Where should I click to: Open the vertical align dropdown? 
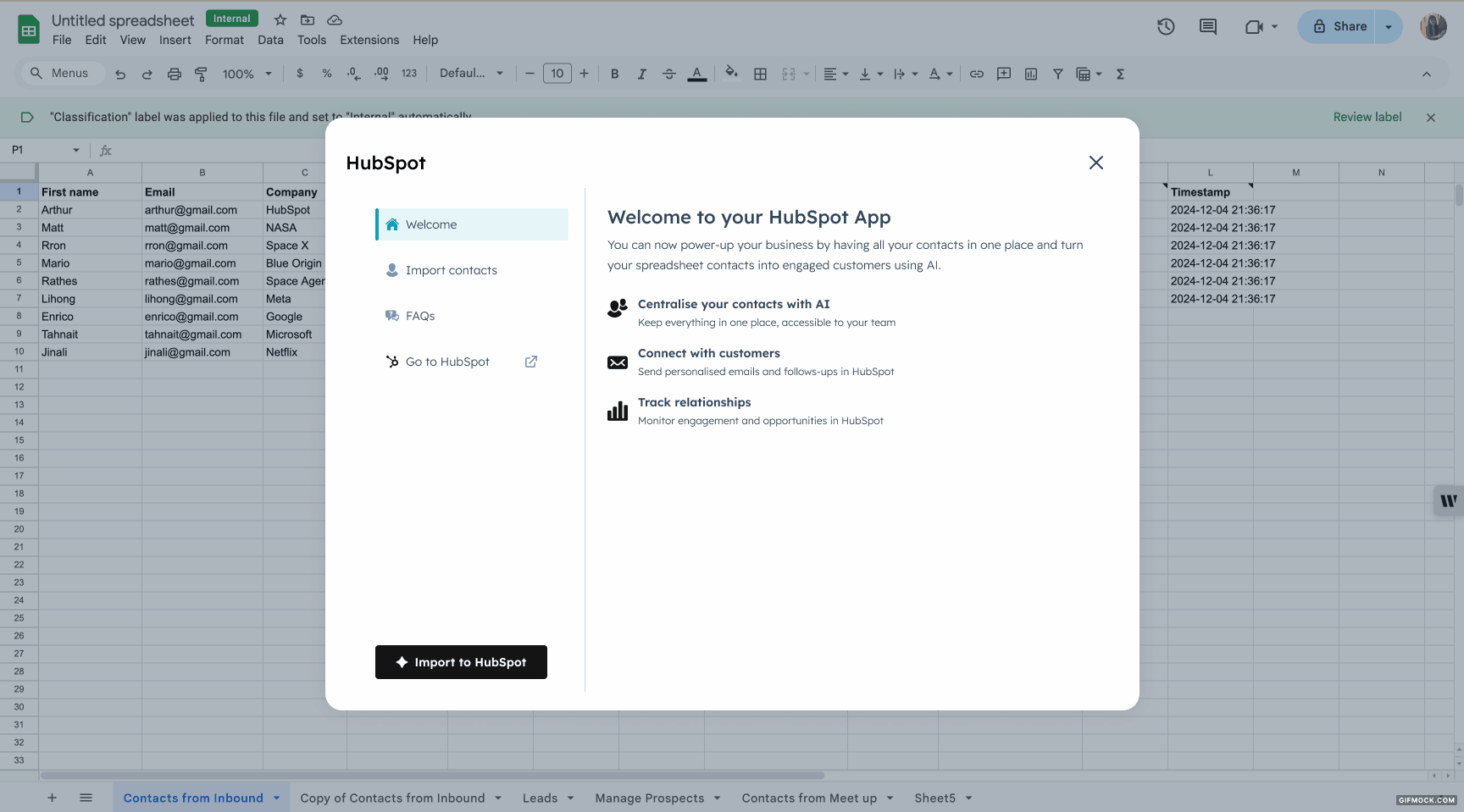[871, 74]
